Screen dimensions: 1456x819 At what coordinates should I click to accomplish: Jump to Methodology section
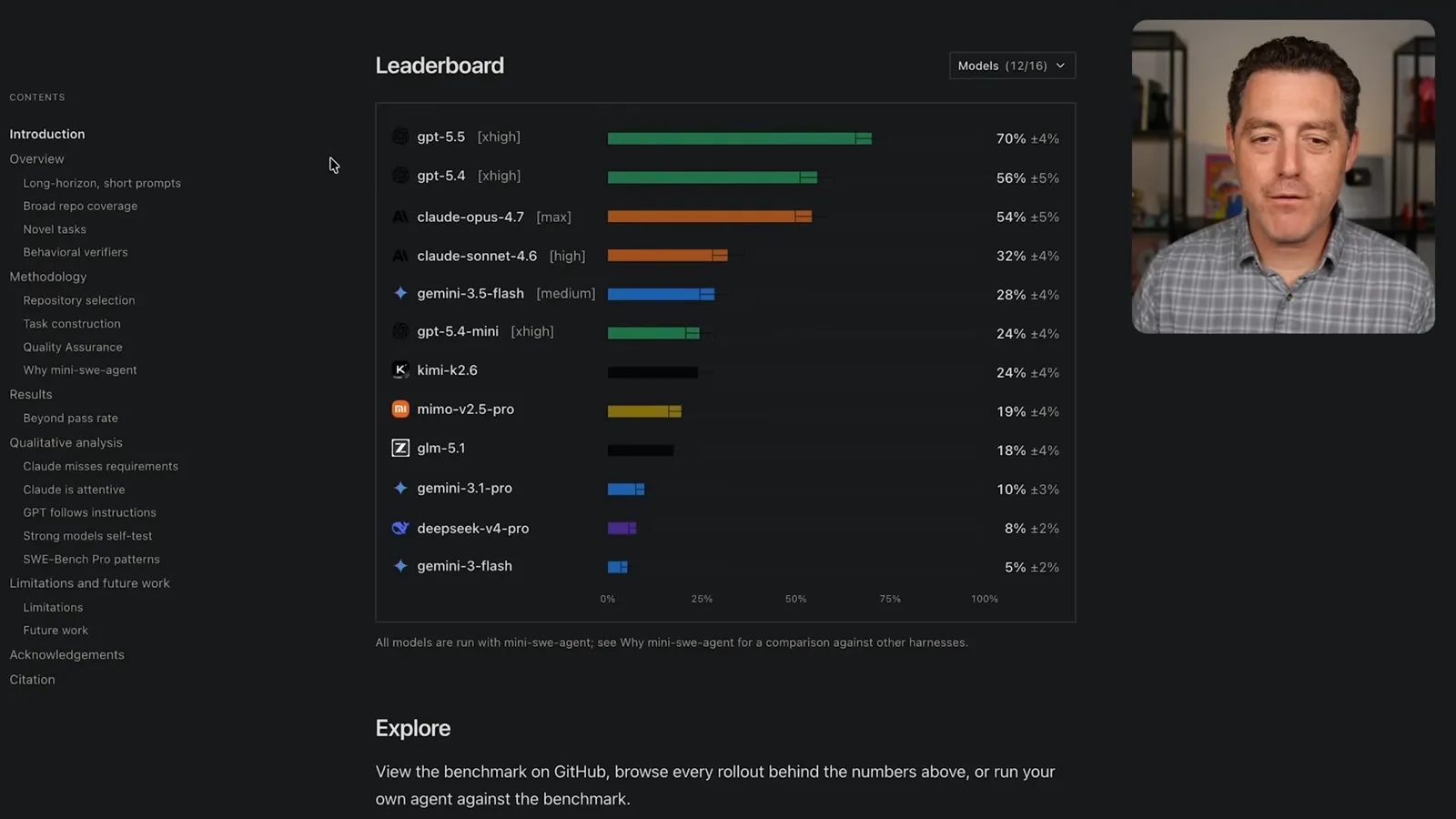pyautogui.click(x=48, y=277)
